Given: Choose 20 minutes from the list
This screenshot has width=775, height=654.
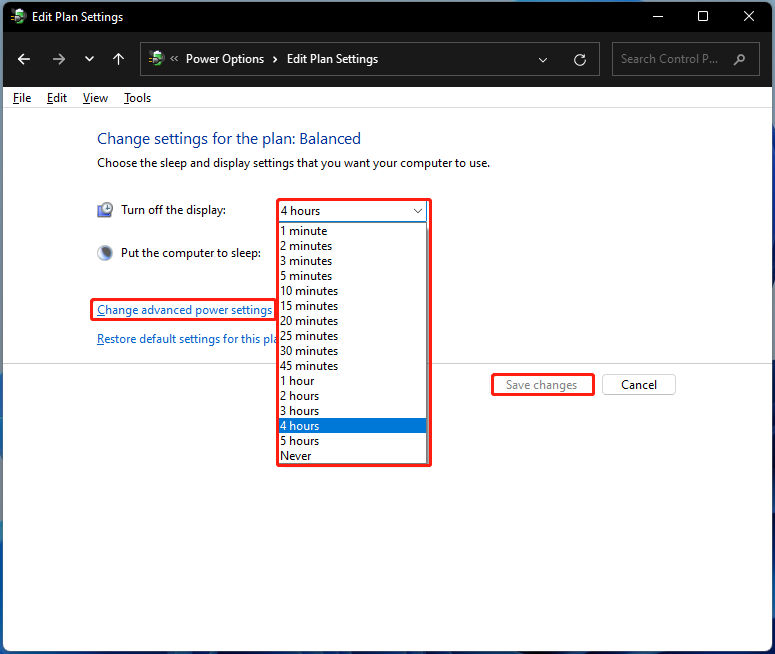Looking at the screenshot, I should pyautogui.click(x=353, y=321).
